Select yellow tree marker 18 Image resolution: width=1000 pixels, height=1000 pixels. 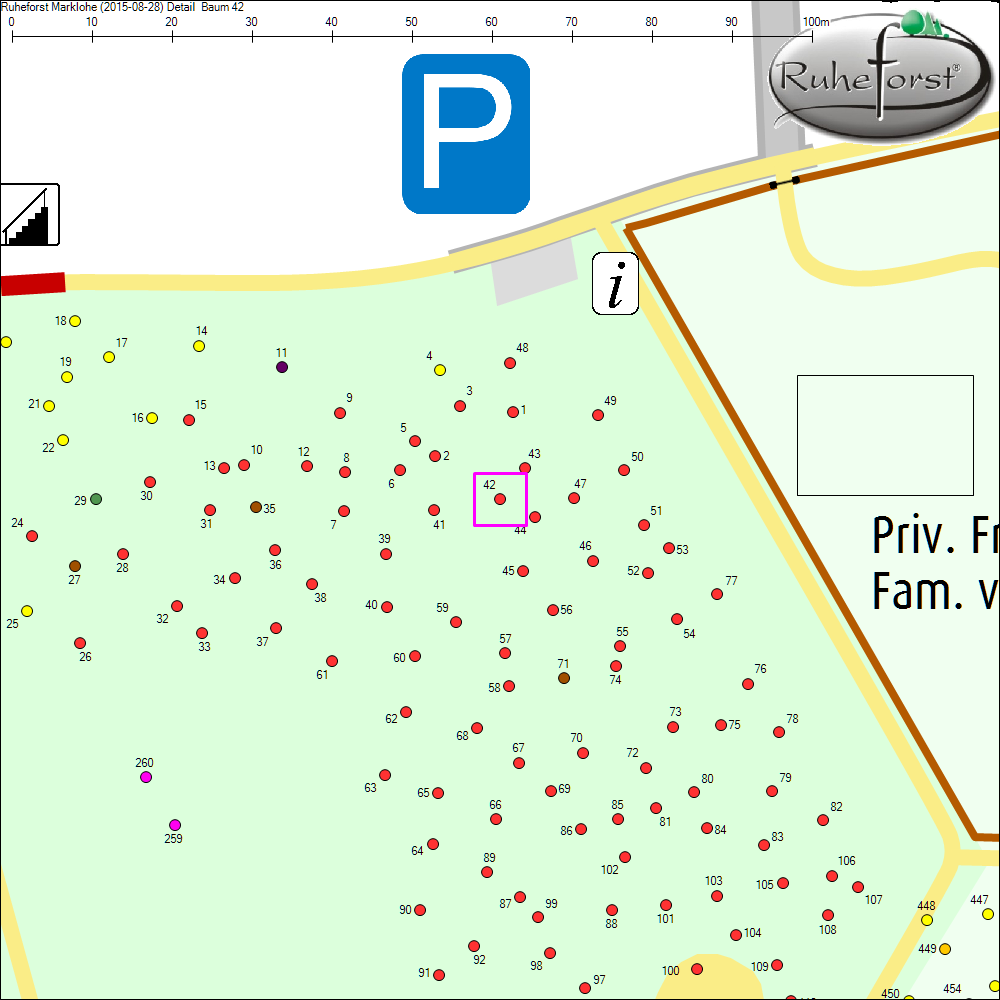[75, 321]
